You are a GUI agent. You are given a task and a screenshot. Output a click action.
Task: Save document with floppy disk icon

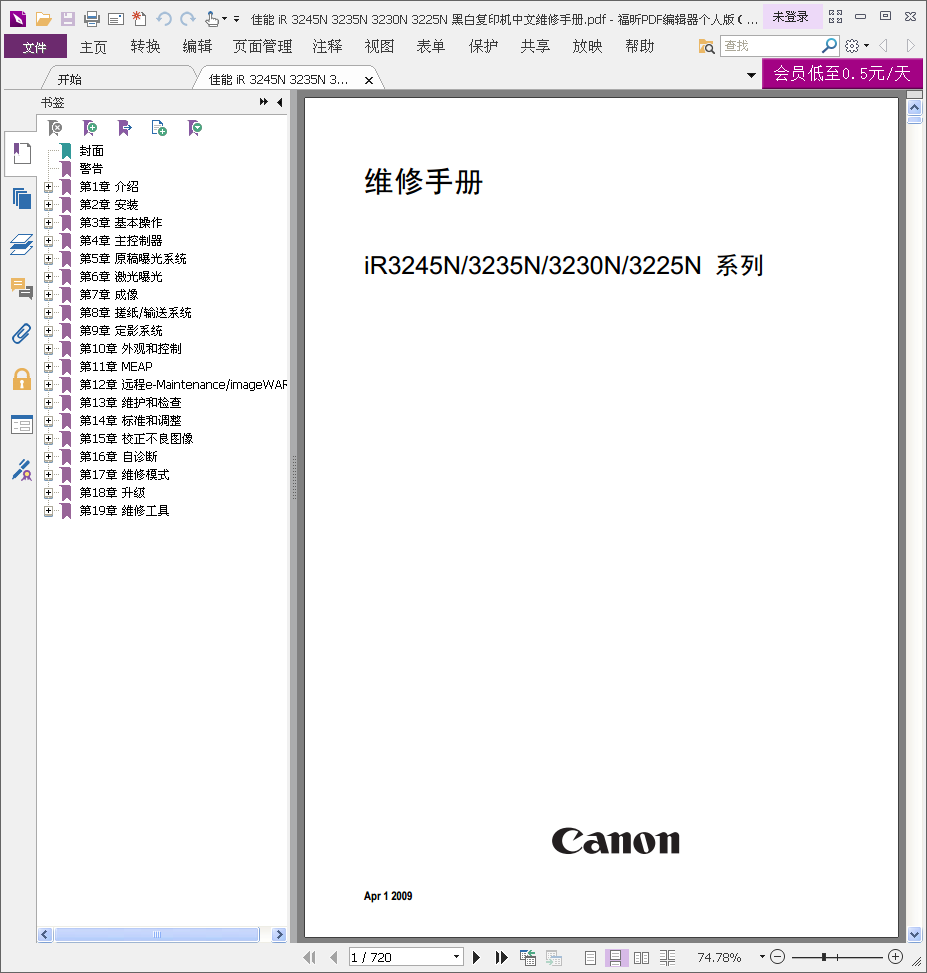pos(68,19)
